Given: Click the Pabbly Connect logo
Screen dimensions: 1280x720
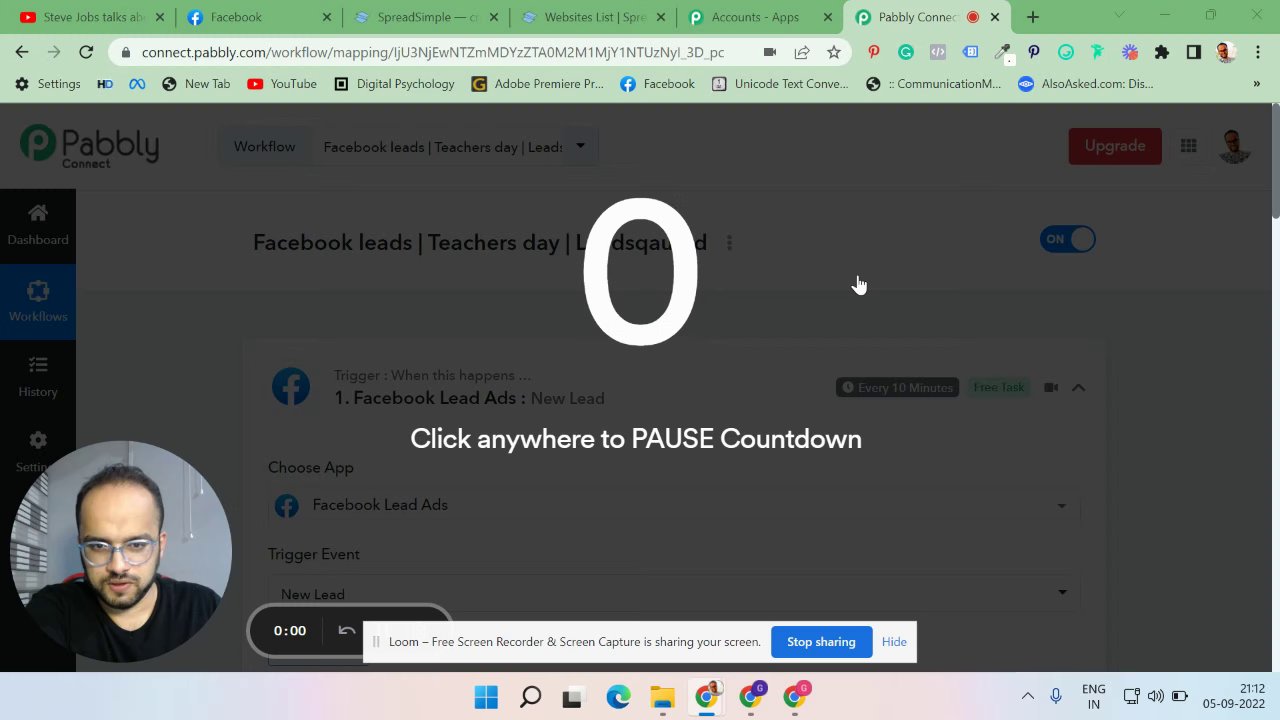Looking at the screenshot, I should pyautogui.click(x=89, y=146).
